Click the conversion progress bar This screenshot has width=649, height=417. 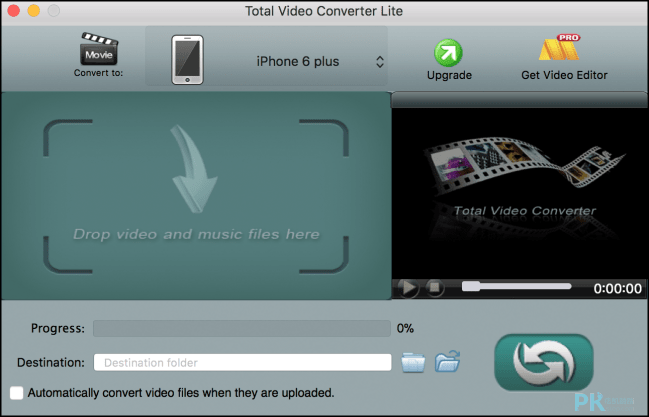(x=242, y=328)
